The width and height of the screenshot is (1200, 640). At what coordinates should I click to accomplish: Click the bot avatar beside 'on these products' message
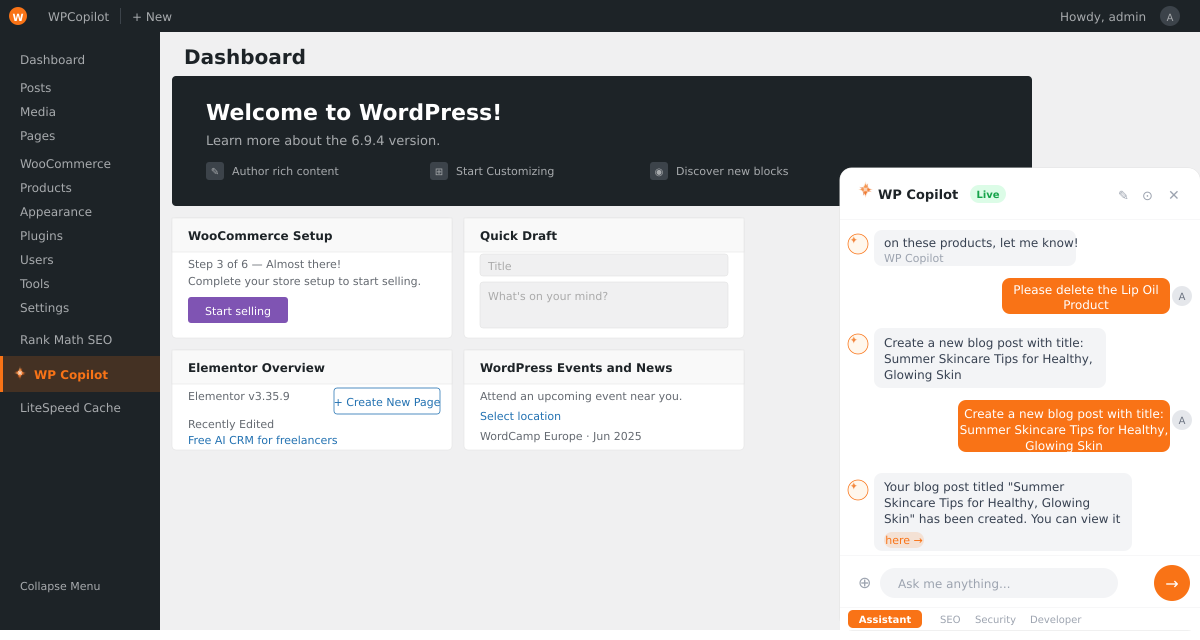click(x=858, y=244)
